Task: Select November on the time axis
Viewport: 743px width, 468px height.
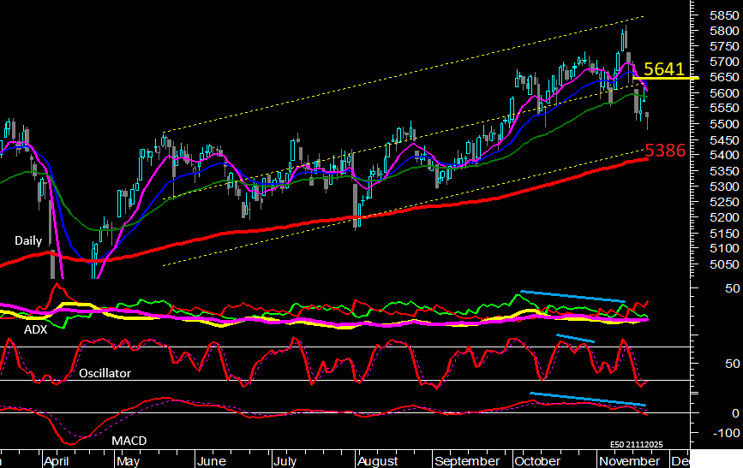Action: pyautogui.click(x=629, y=461)
